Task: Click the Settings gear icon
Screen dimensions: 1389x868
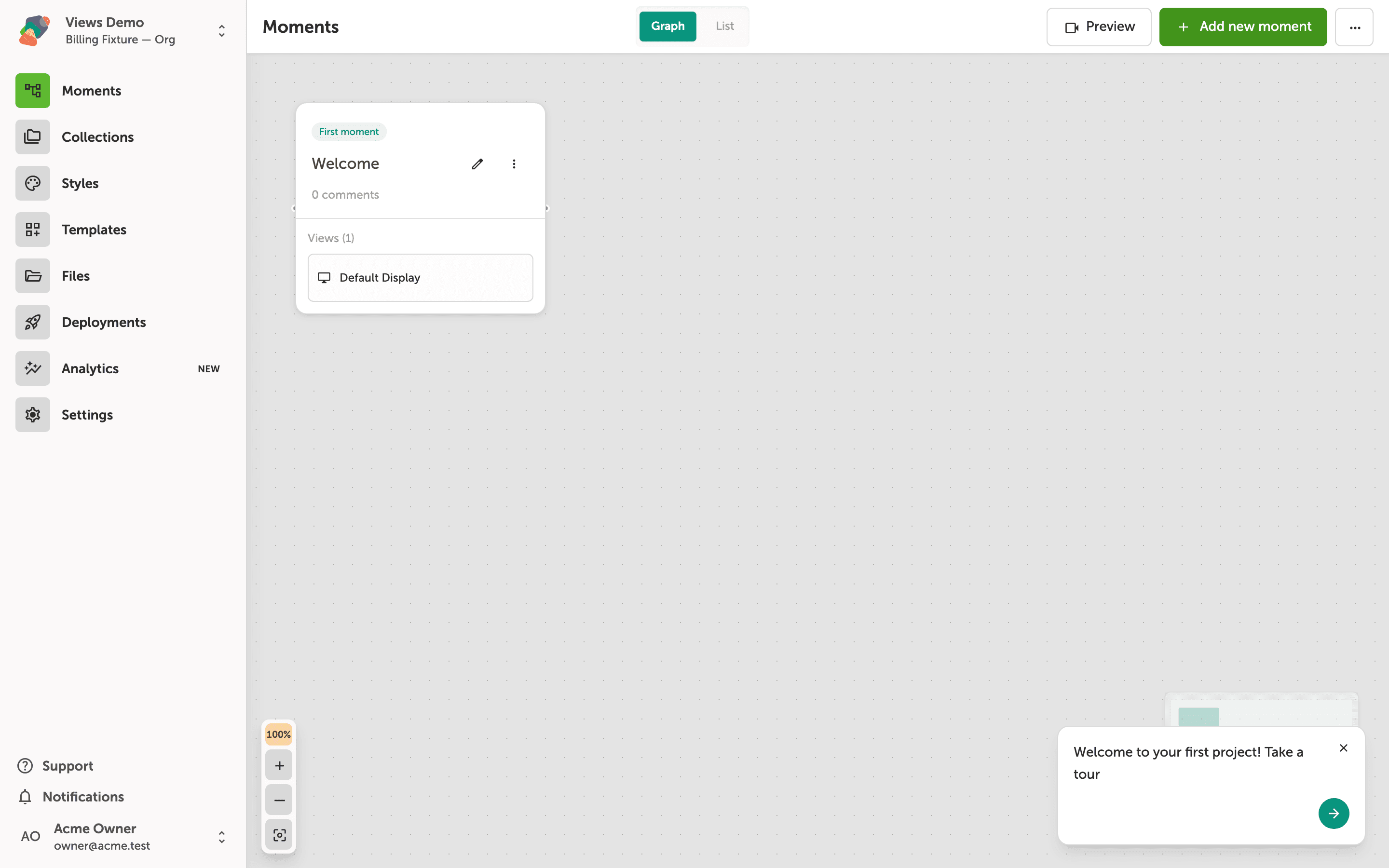Action: tap(33, 415)
